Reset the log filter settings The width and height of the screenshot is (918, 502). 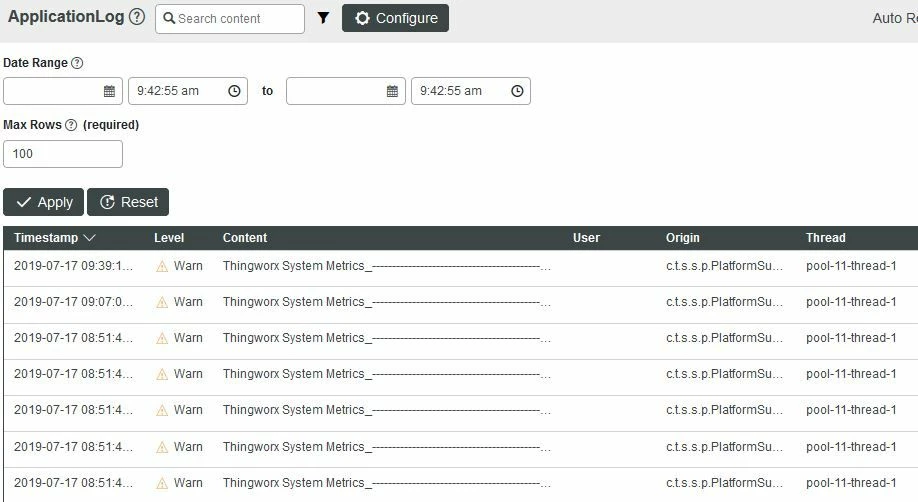click(x=128, y=202)
